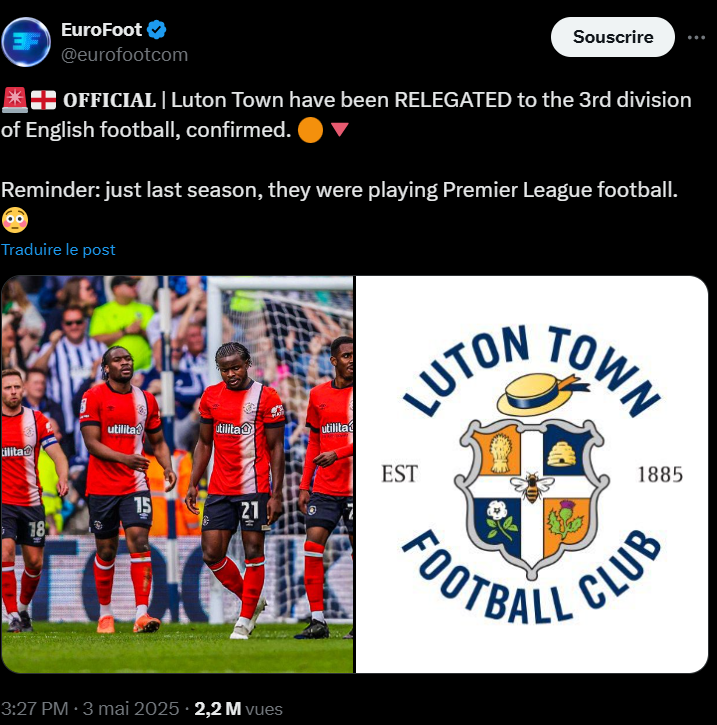Viewport: 717px width, 725px height.
Task: Click the red down-triangle emoji
Action: [x=340, y=129]
